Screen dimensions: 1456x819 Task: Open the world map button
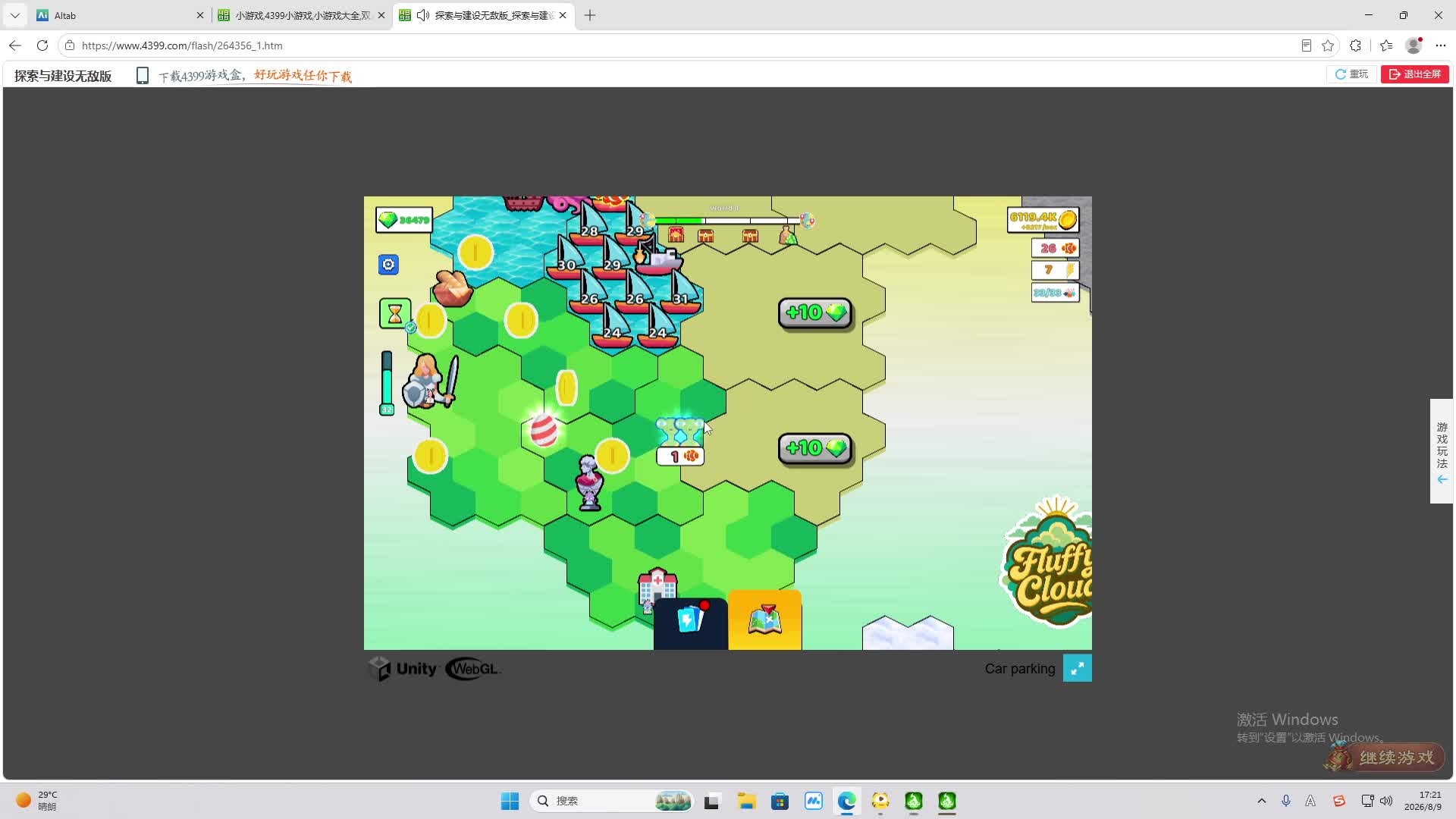coord(765,621)
